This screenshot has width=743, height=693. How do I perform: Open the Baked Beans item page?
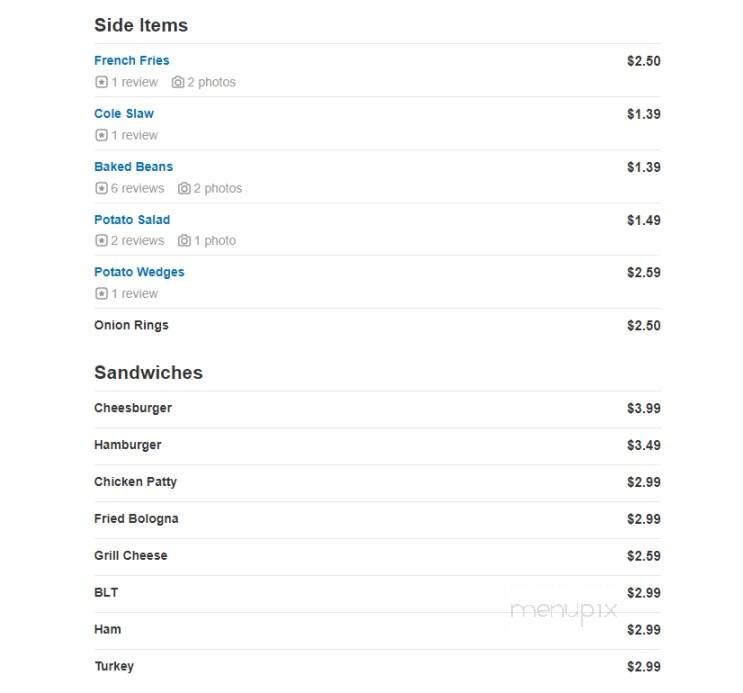point(134,167)
